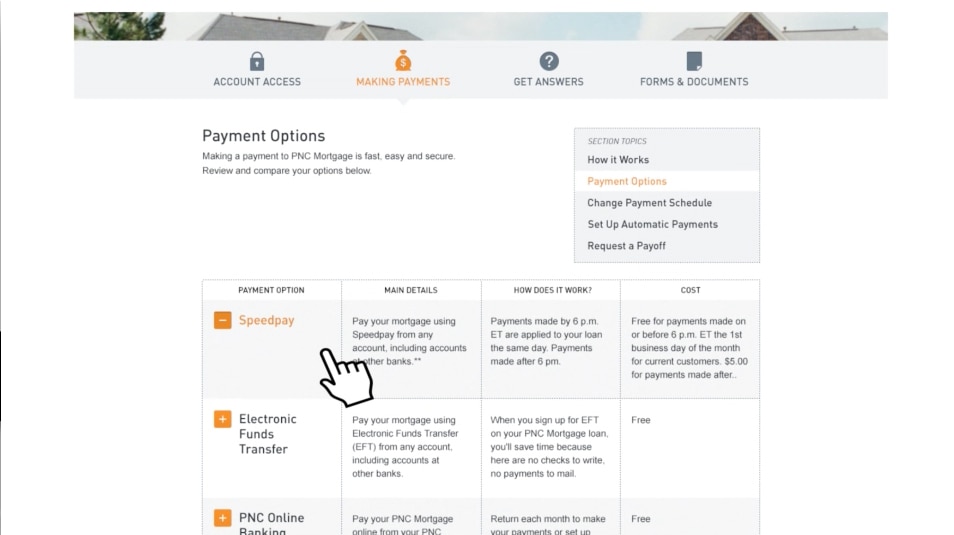Image resolution: width=954 pixels, height=535 pixels.
Task: Click the Get Answers question mark icon
Action: [549, 61]
